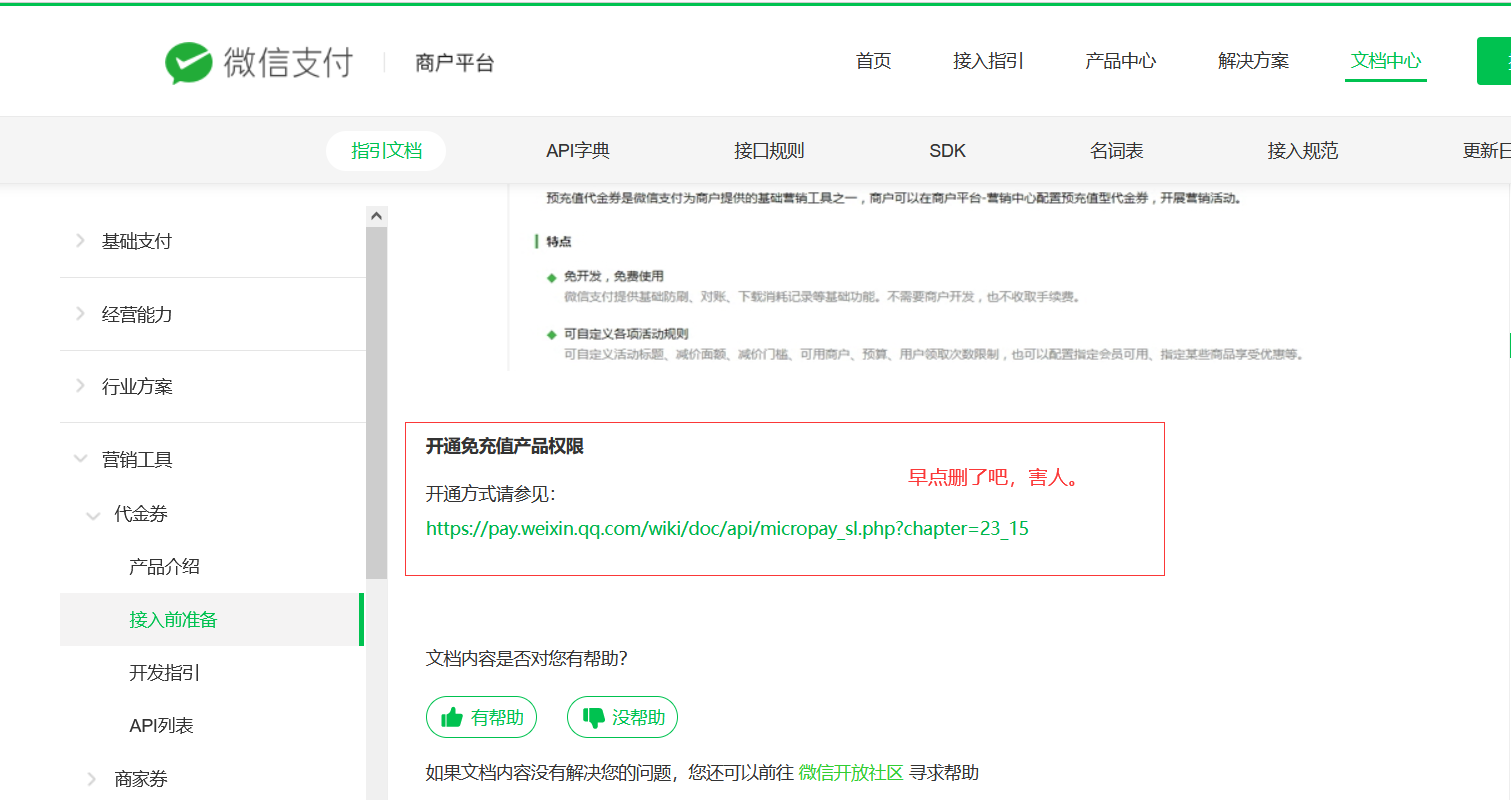Image resolution: width=1511 pixels, height=800 pixels.
Task: Select 文档中心 in top navigation
Action: (x=1385, y=61)
